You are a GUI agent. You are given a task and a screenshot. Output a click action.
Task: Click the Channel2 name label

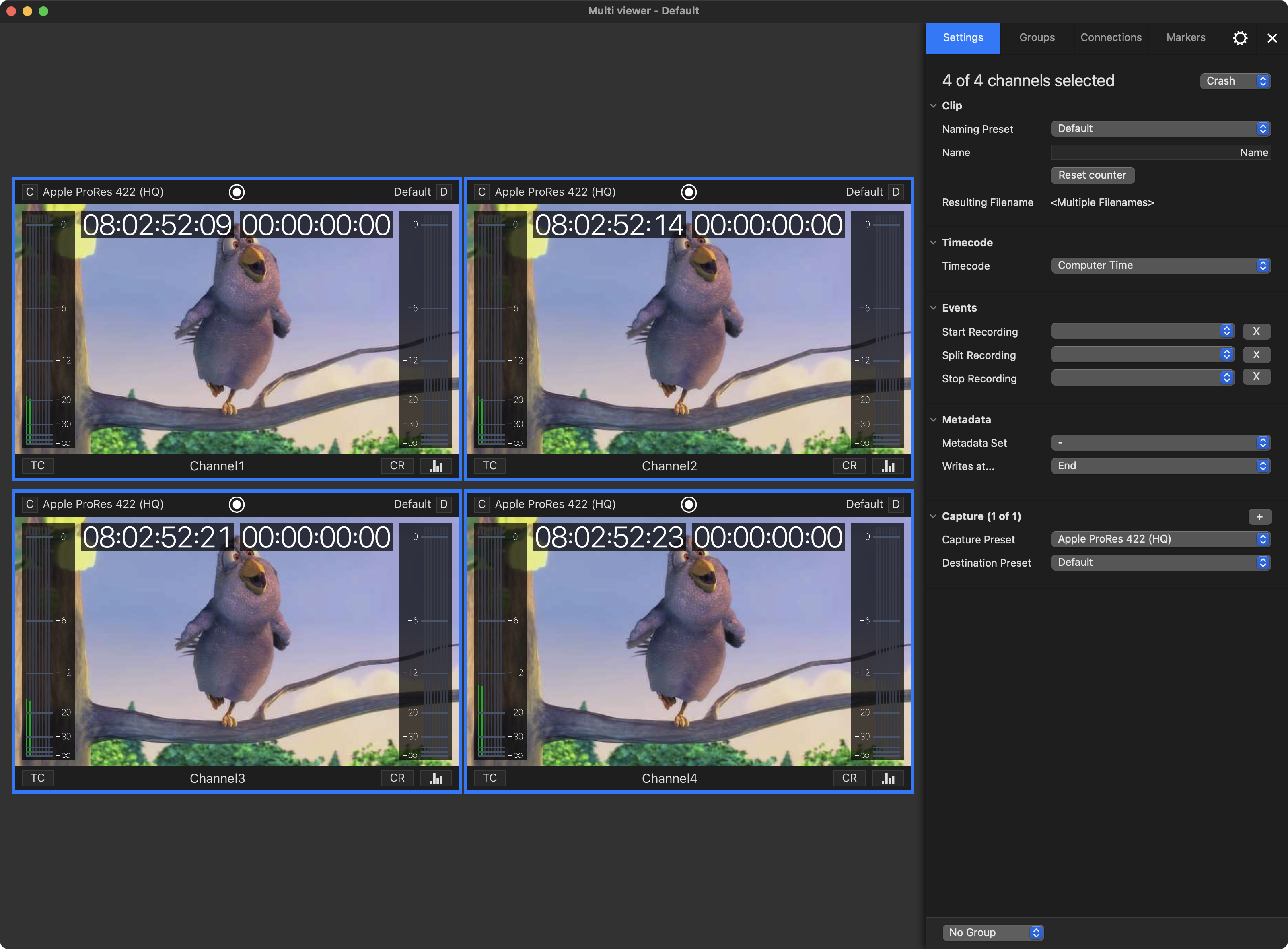tap(669, 466)
